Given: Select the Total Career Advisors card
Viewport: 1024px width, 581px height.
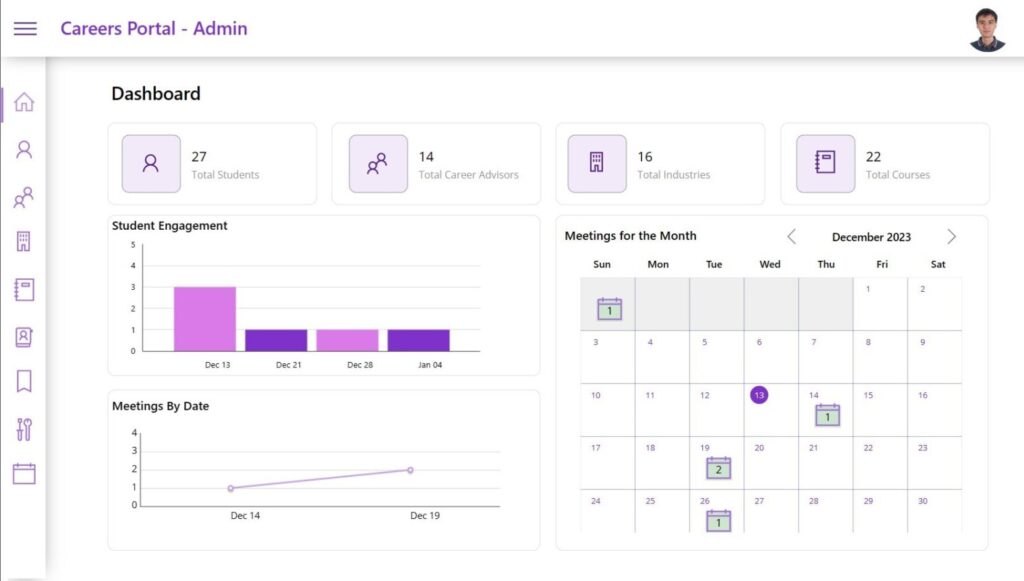Looking at the screenshot, I should (436, 164).
